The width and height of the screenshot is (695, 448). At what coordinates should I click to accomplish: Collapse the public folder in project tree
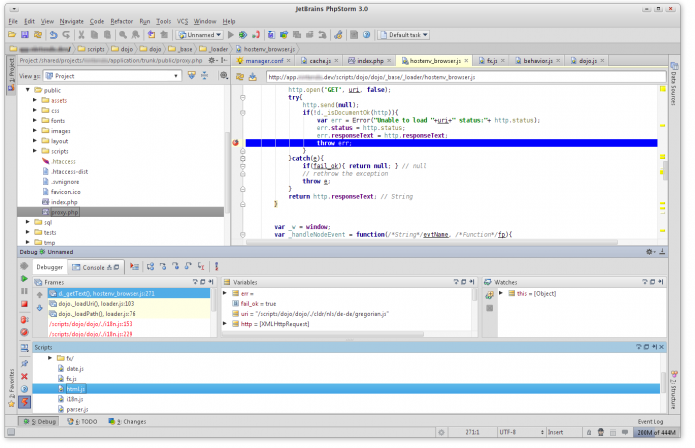[x=27, y=90]
